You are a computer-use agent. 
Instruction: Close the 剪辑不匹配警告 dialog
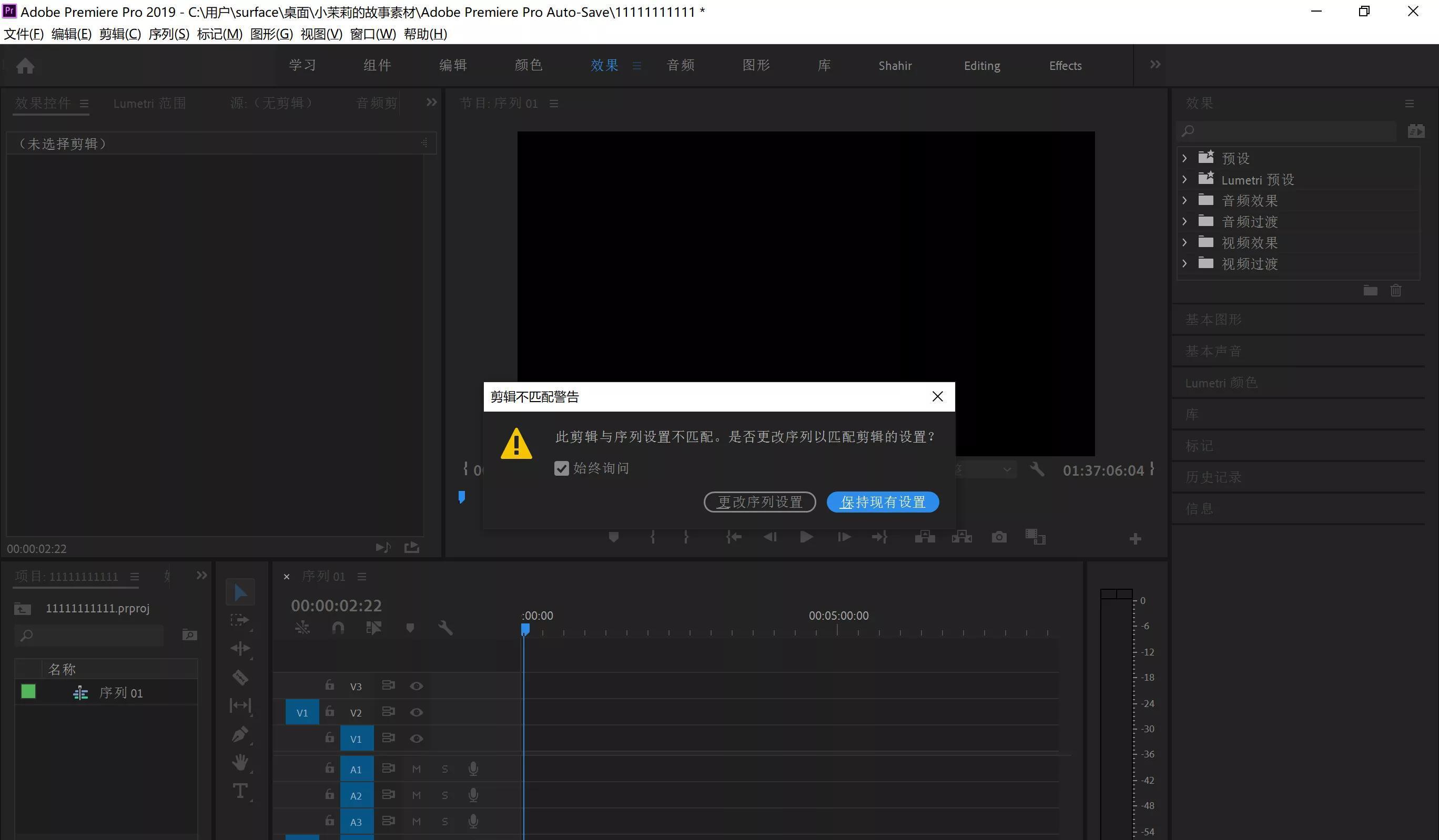pos(937,396)
